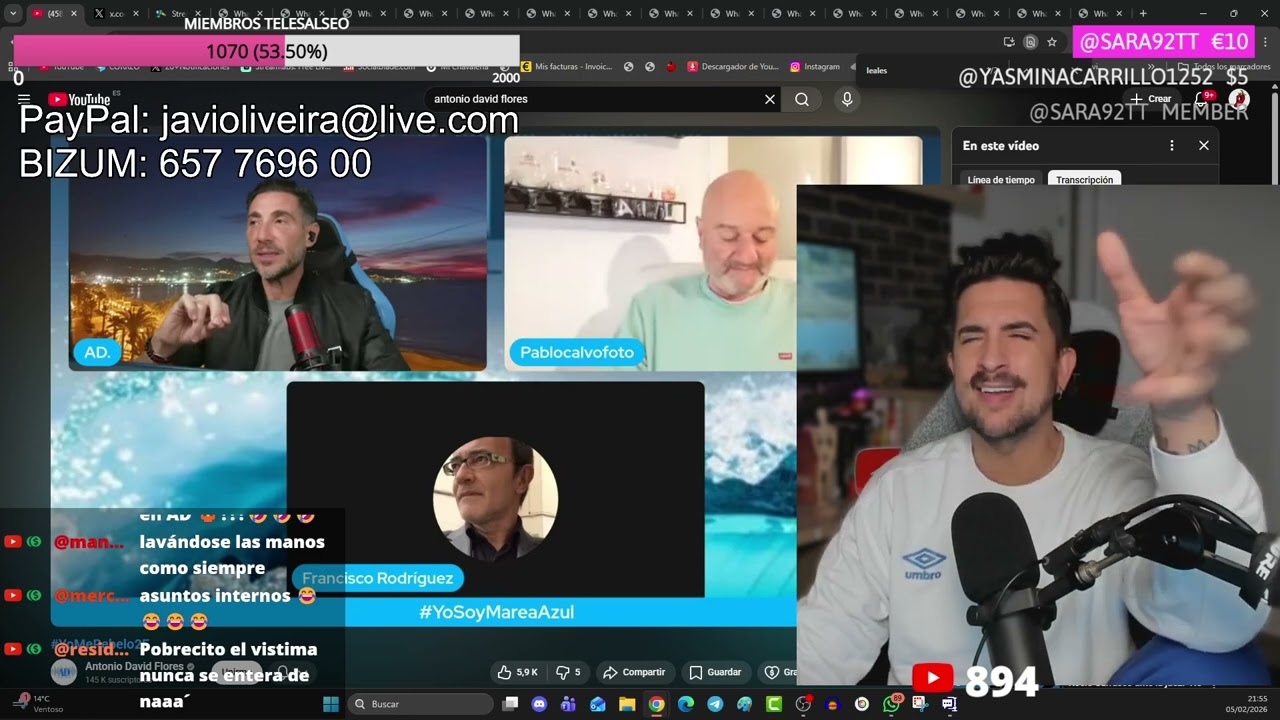Start voice search with microphone icon

847,99
